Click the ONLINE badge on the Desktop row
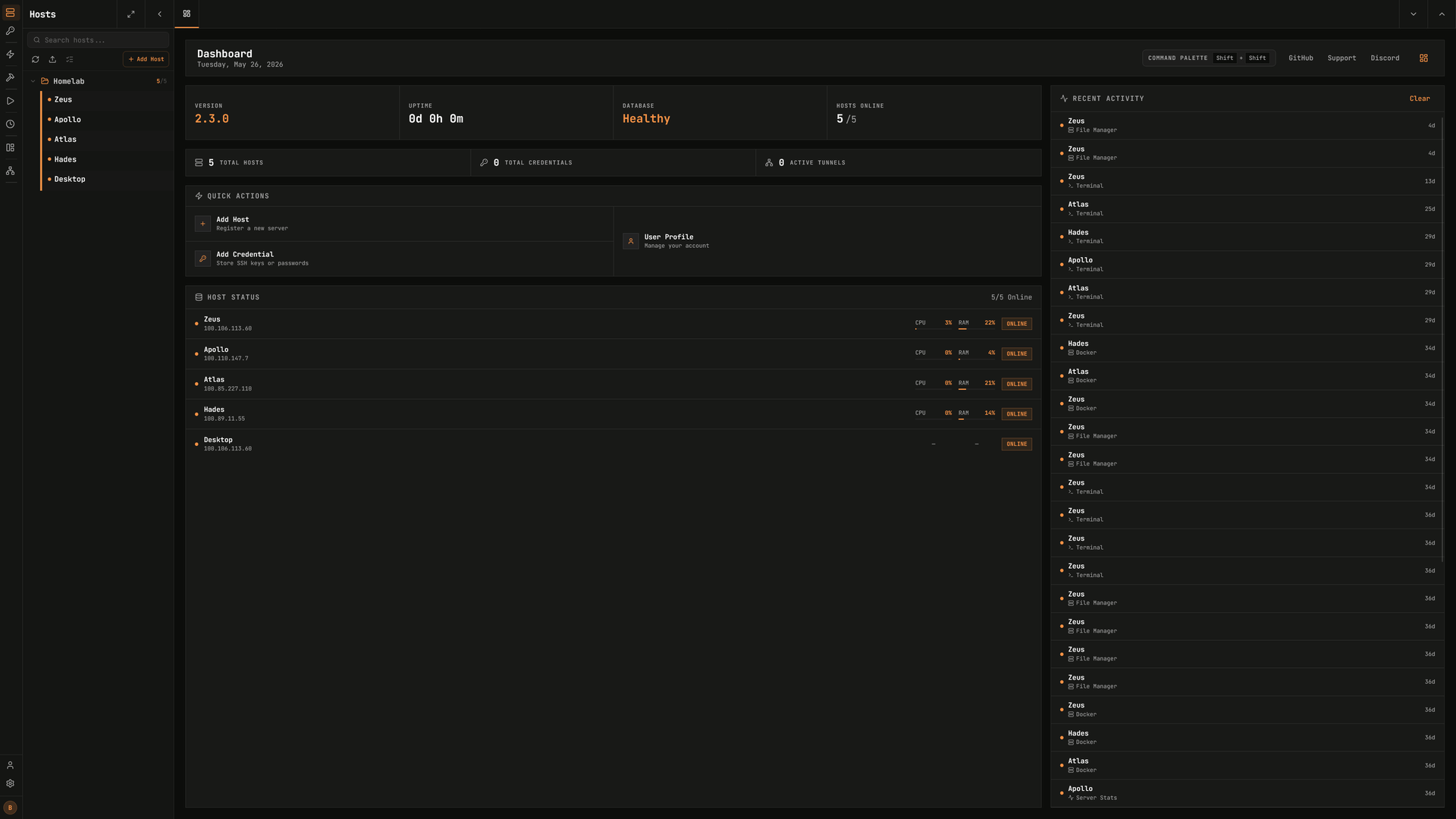 tap(1016, 444)
